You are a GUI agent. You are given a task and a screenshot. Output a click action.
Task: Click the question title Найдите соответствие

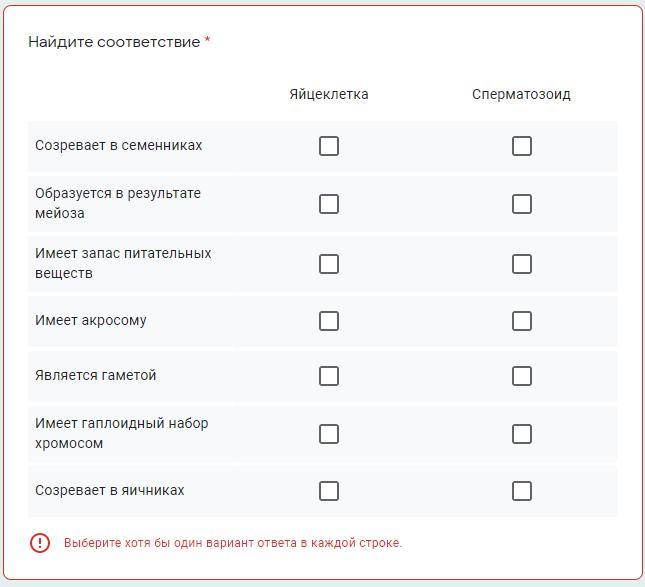[x=114, y=42]
